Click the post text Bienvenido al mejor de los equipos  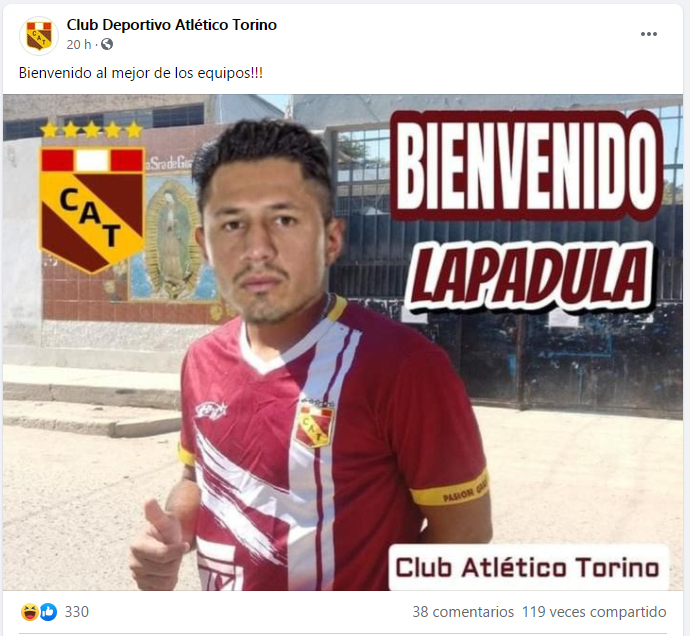tap(141, 73)
